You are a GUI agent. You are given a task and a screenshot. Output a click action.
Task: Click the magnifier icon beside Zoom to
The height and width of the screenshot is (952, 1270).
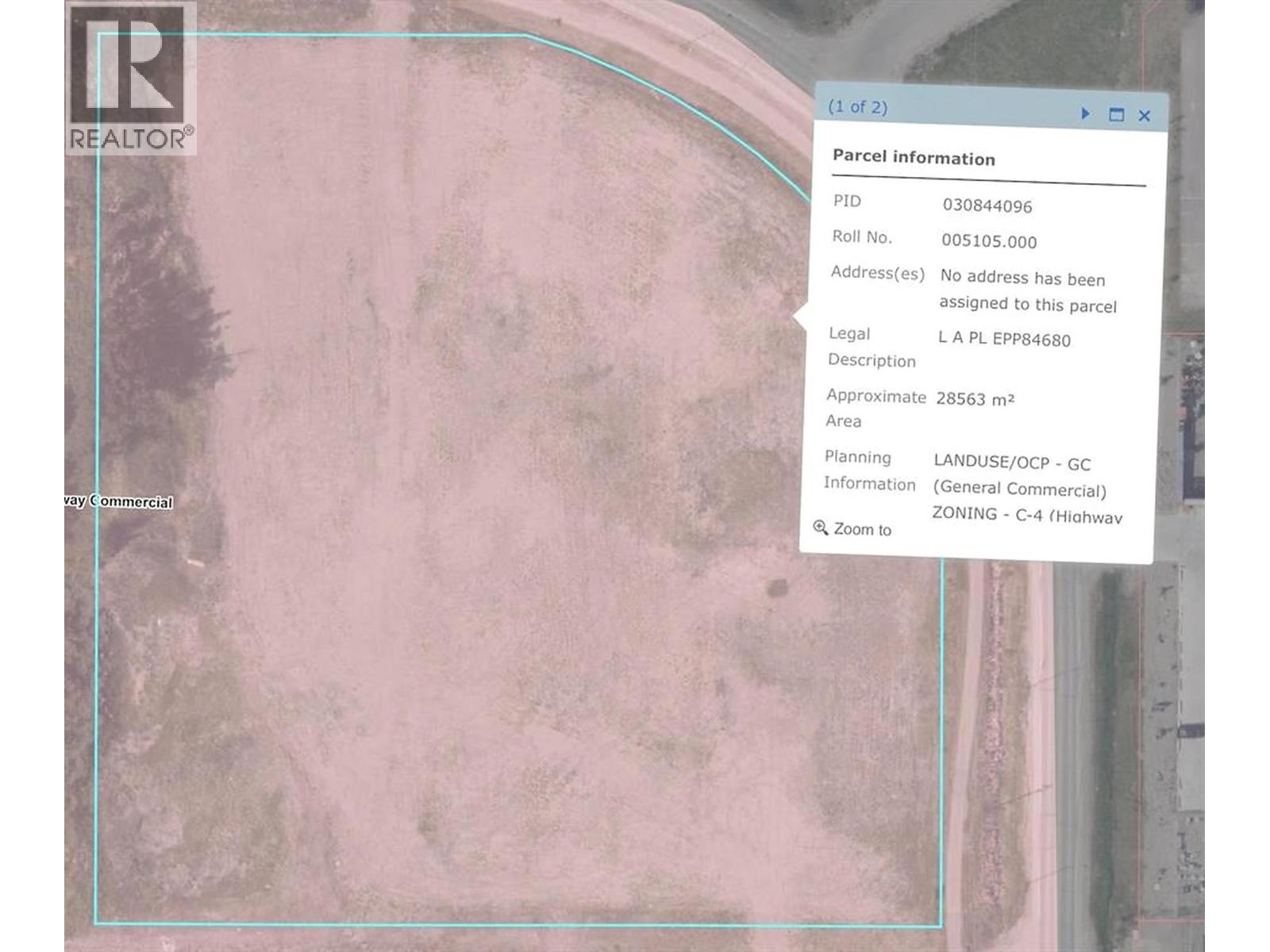pos(821,528)
